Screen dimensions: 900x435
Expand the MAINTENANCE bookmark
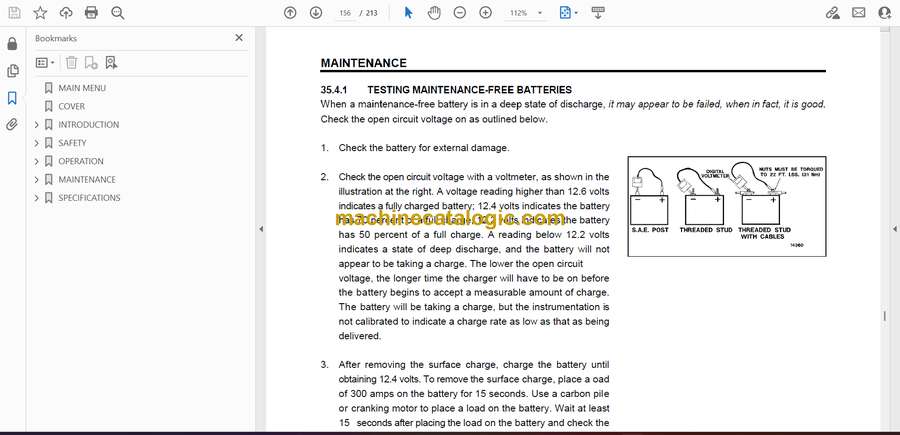(37, 180)
